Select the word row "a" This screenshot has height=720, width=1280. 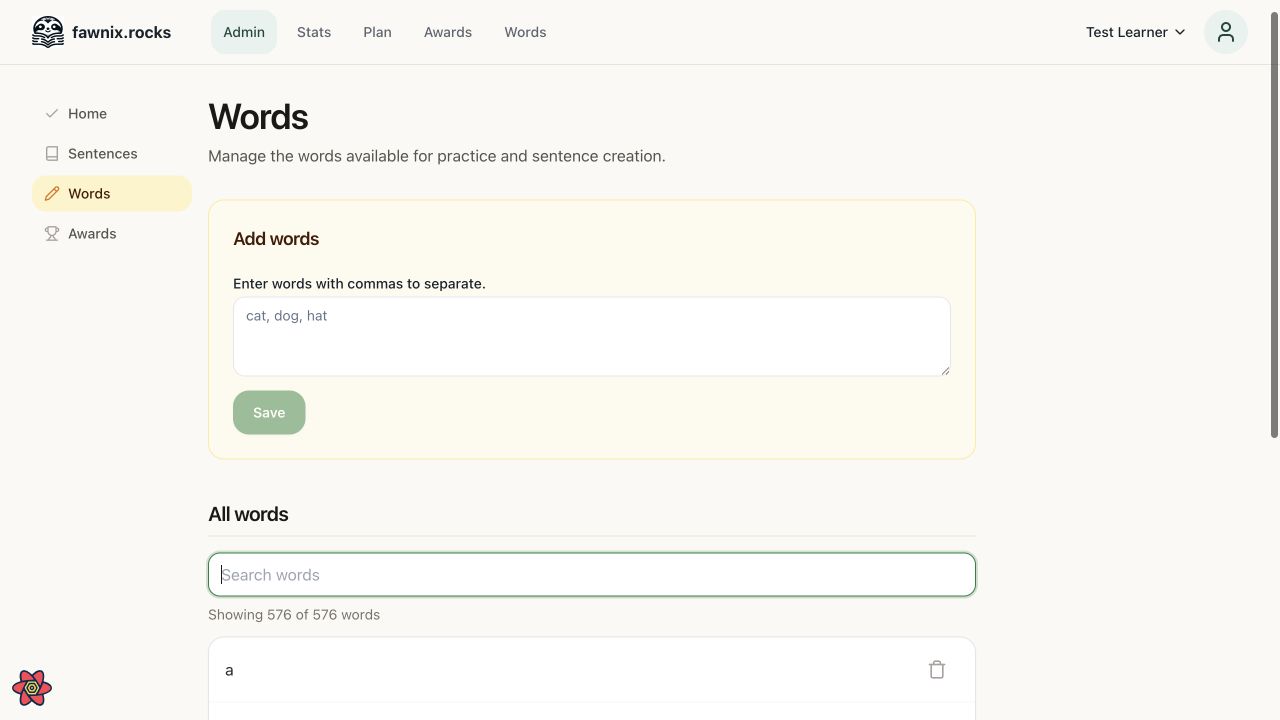592,670
